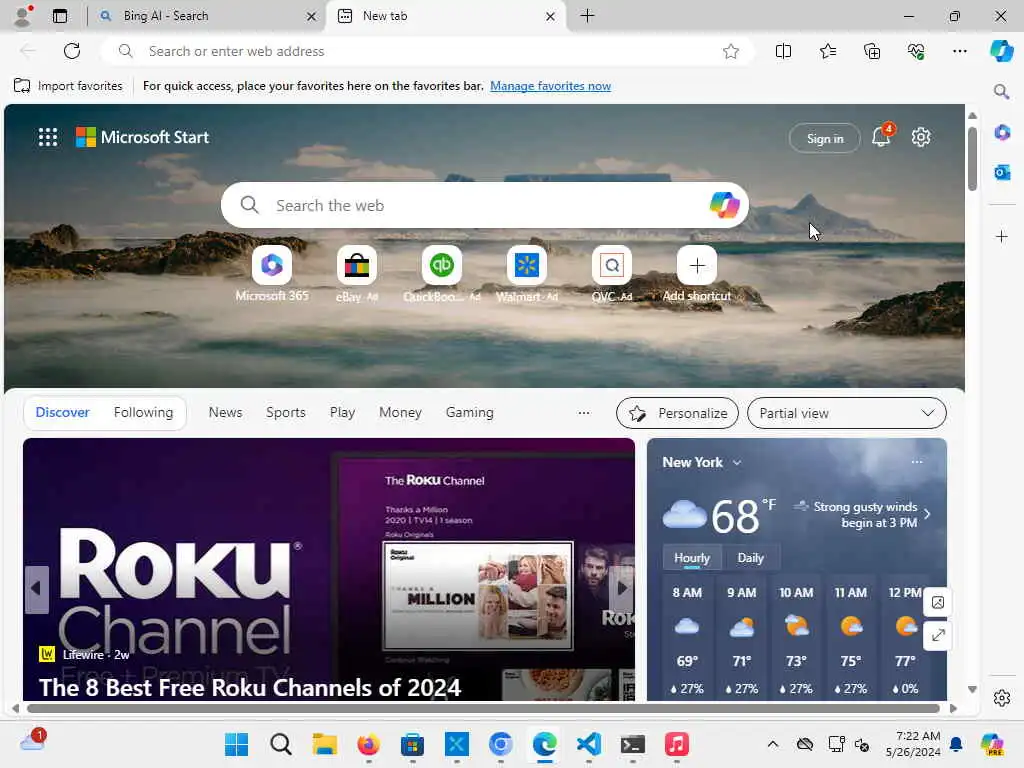Viewport: 1024px width, 768px height.
Task: Open Visual Studio Code from taskbar
Action: click(589, 744)
